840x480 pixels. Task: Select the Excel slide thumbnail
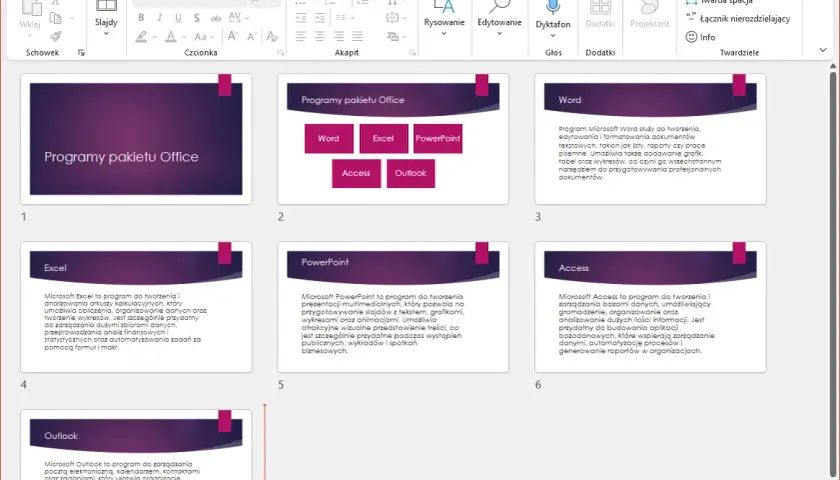(x=136, y=307)
